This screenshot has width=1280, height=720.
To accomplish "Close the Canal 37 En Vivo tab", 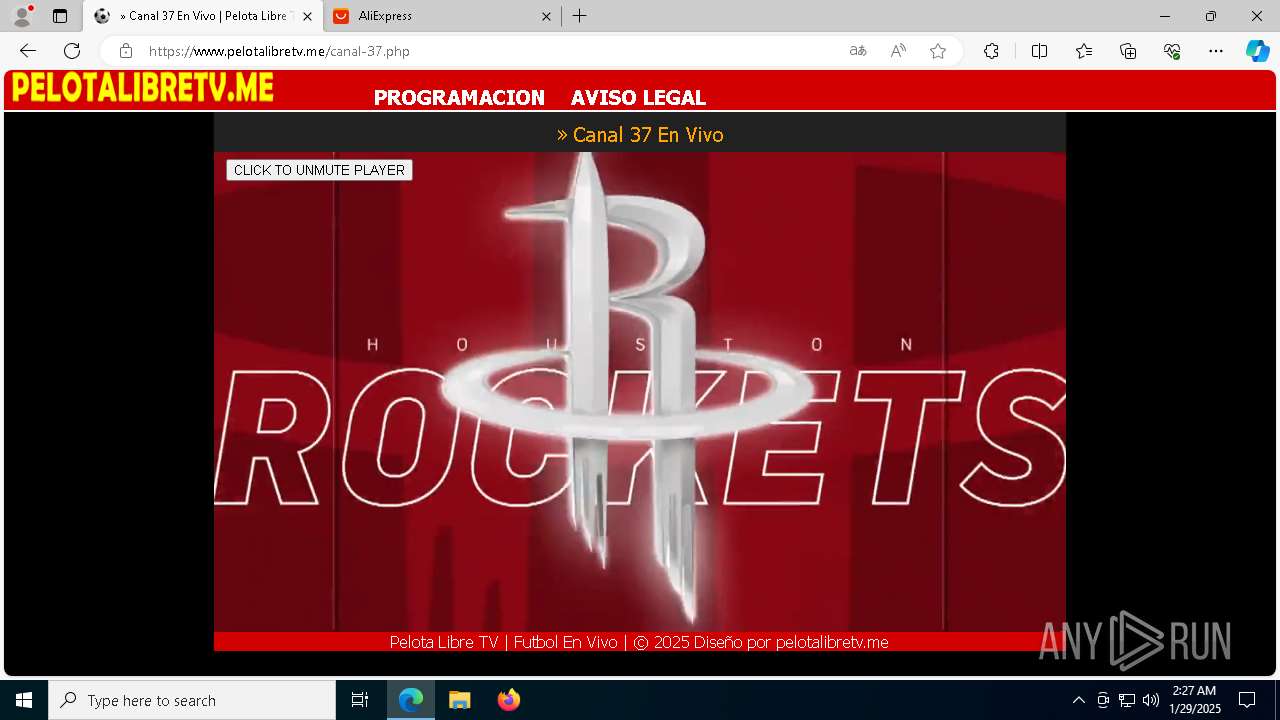I will tap(307, 16).
